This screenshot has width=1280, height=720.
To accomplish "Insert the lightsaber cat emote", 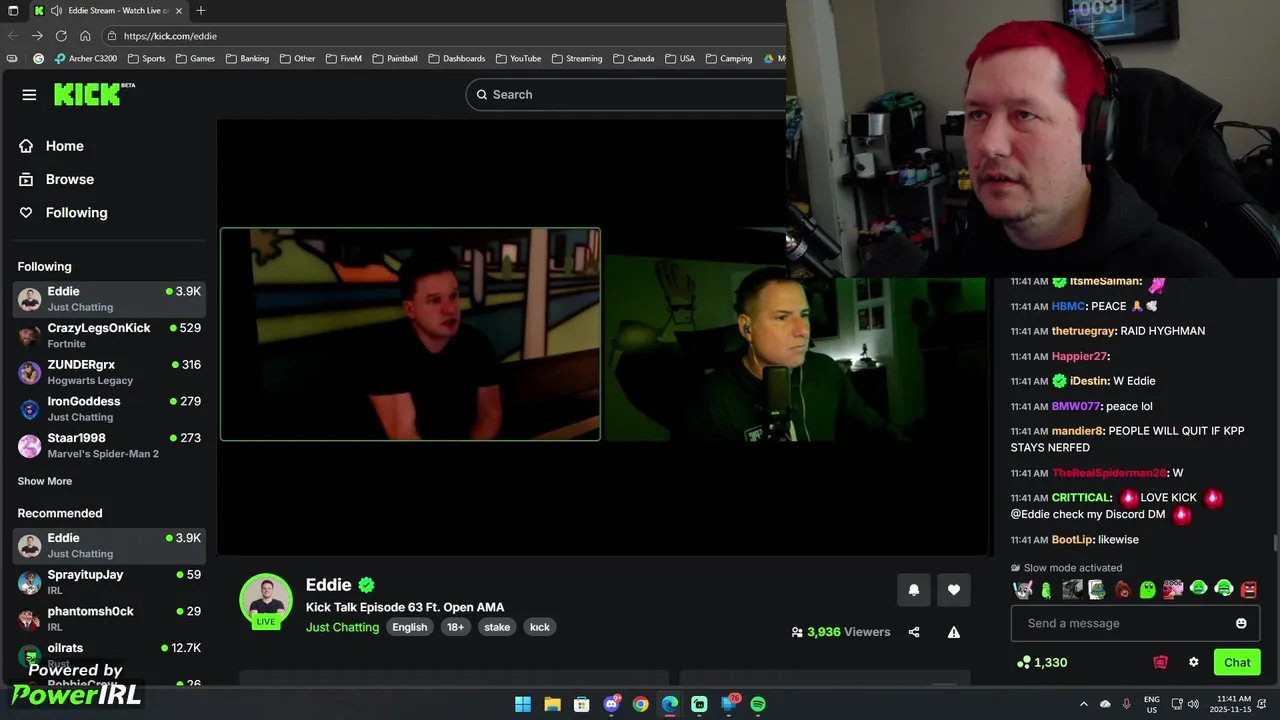I will coord(1022,589).
